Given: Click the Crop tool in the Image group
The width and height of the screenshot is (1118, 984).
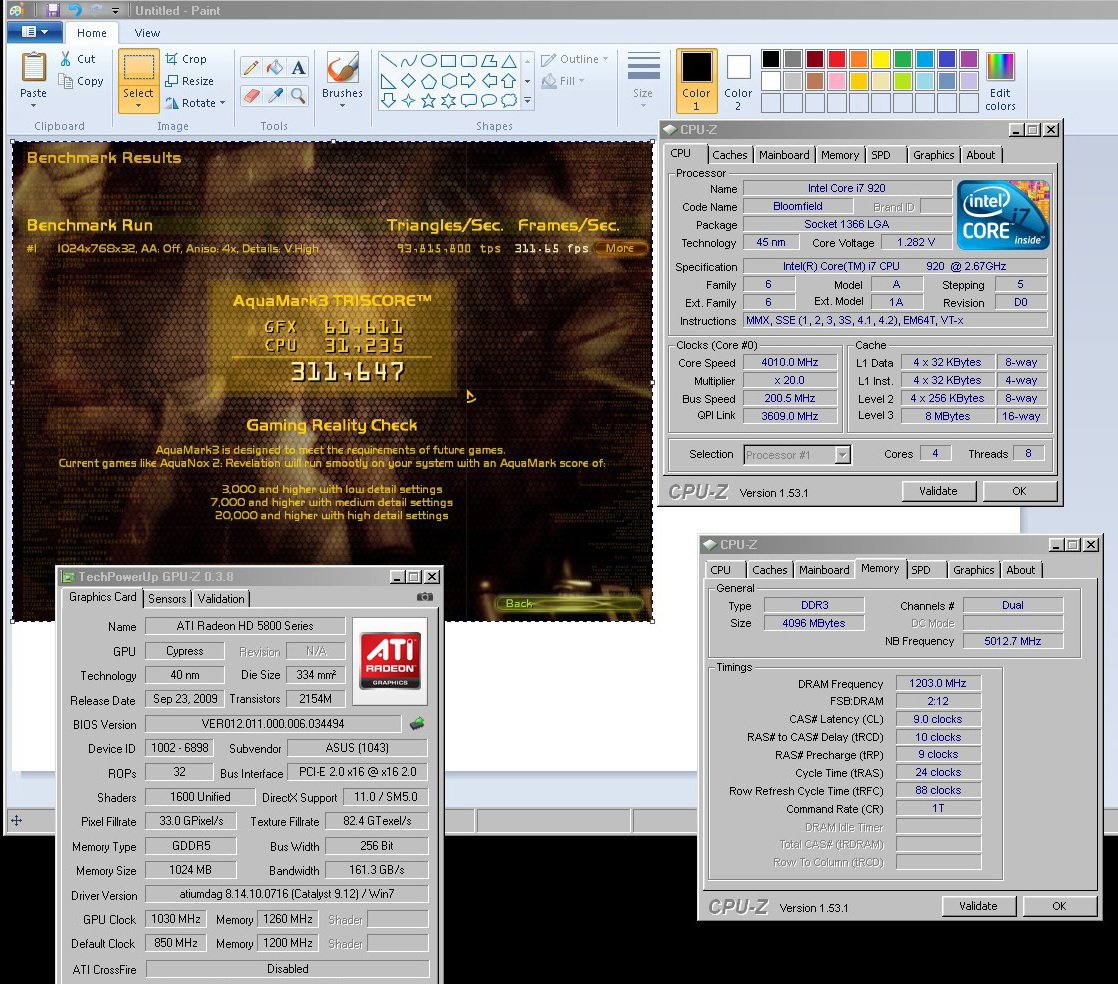Looking at the screenshot, I should click(186, 59).
